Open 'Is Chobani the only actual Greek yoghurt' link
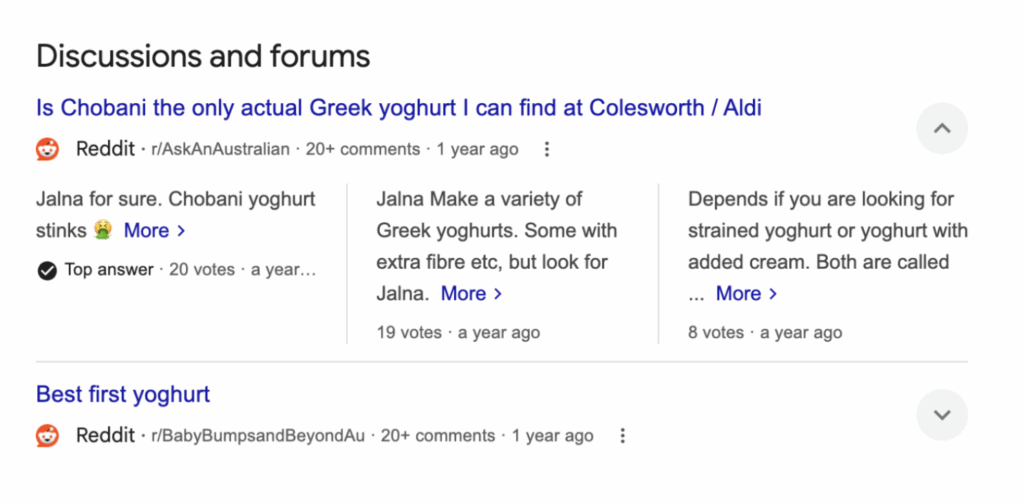This screenshot has height=502, width=1024. coord(398,108)
